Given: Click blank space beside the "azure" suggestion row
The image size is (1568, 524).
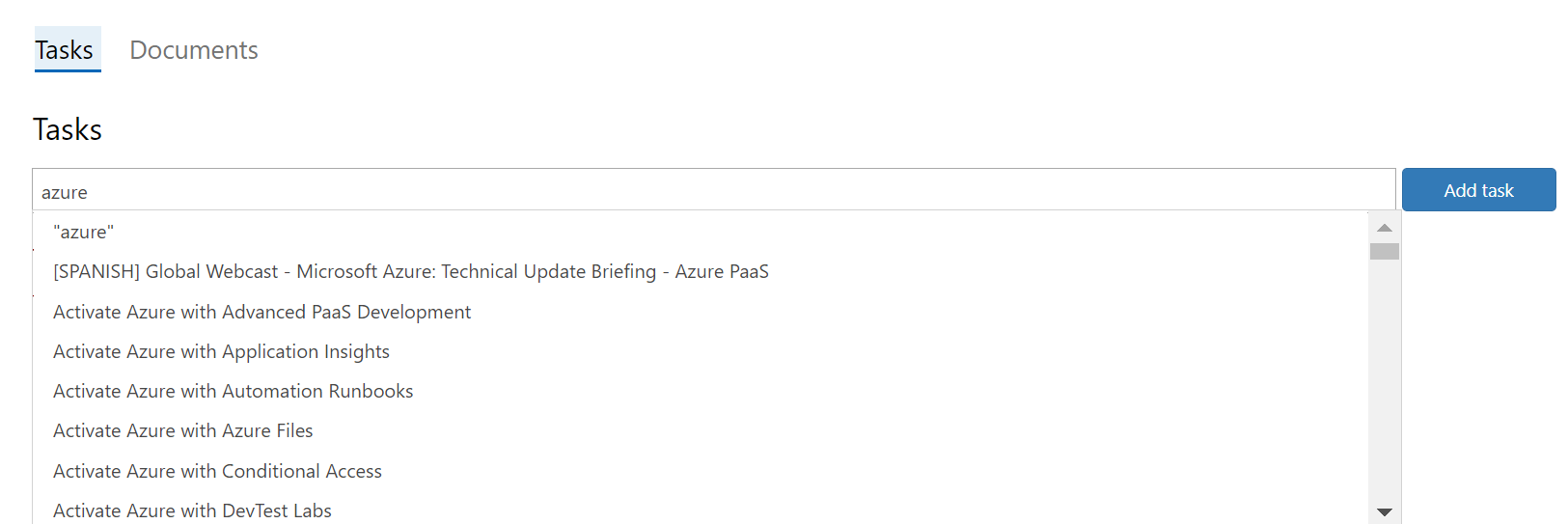Looking at the screenshot, I should (x=733, y=232).
